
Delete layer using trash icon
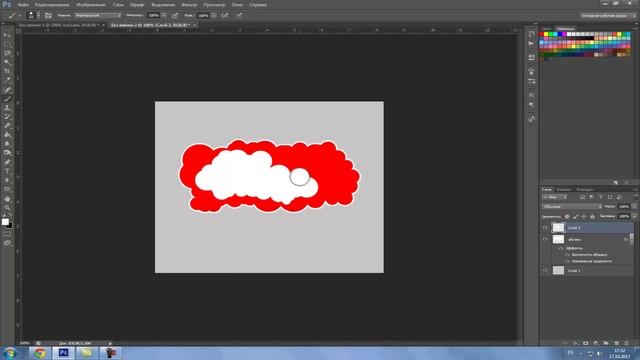(627, 343)
